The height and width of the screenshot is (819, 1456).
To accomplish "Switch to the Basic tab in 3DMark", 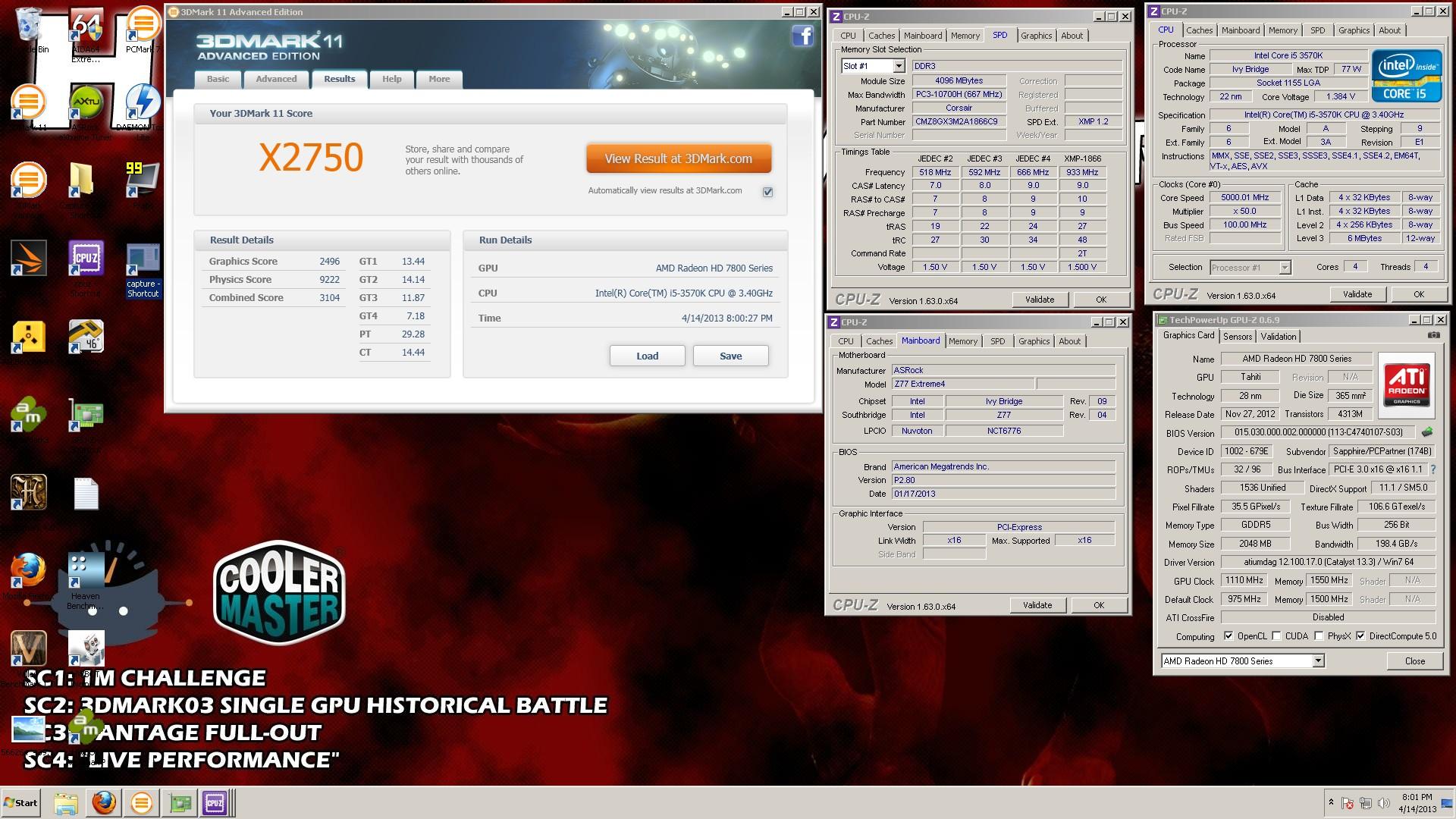I will point(218,79).
